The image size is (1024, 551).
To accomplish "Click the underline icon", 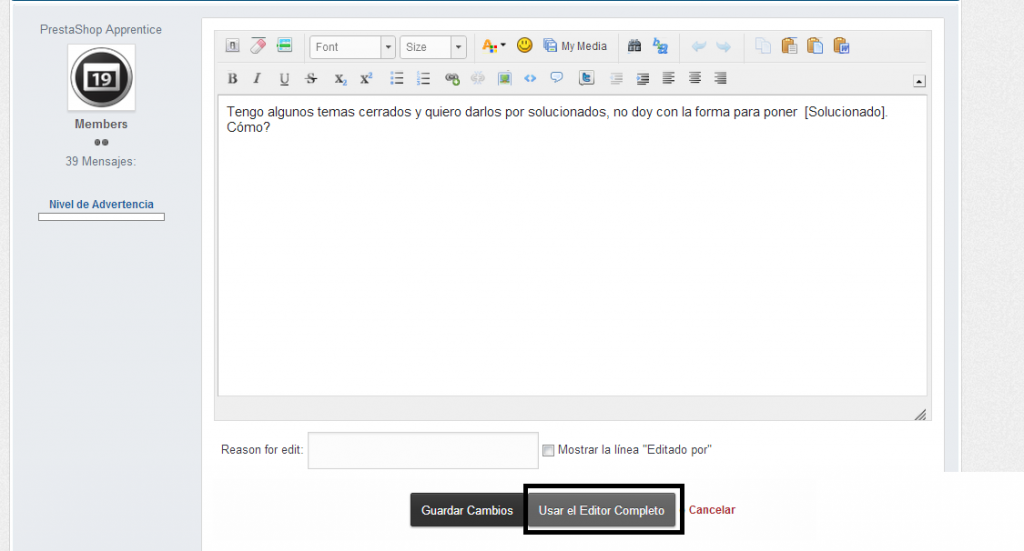I will coord(284,79).
